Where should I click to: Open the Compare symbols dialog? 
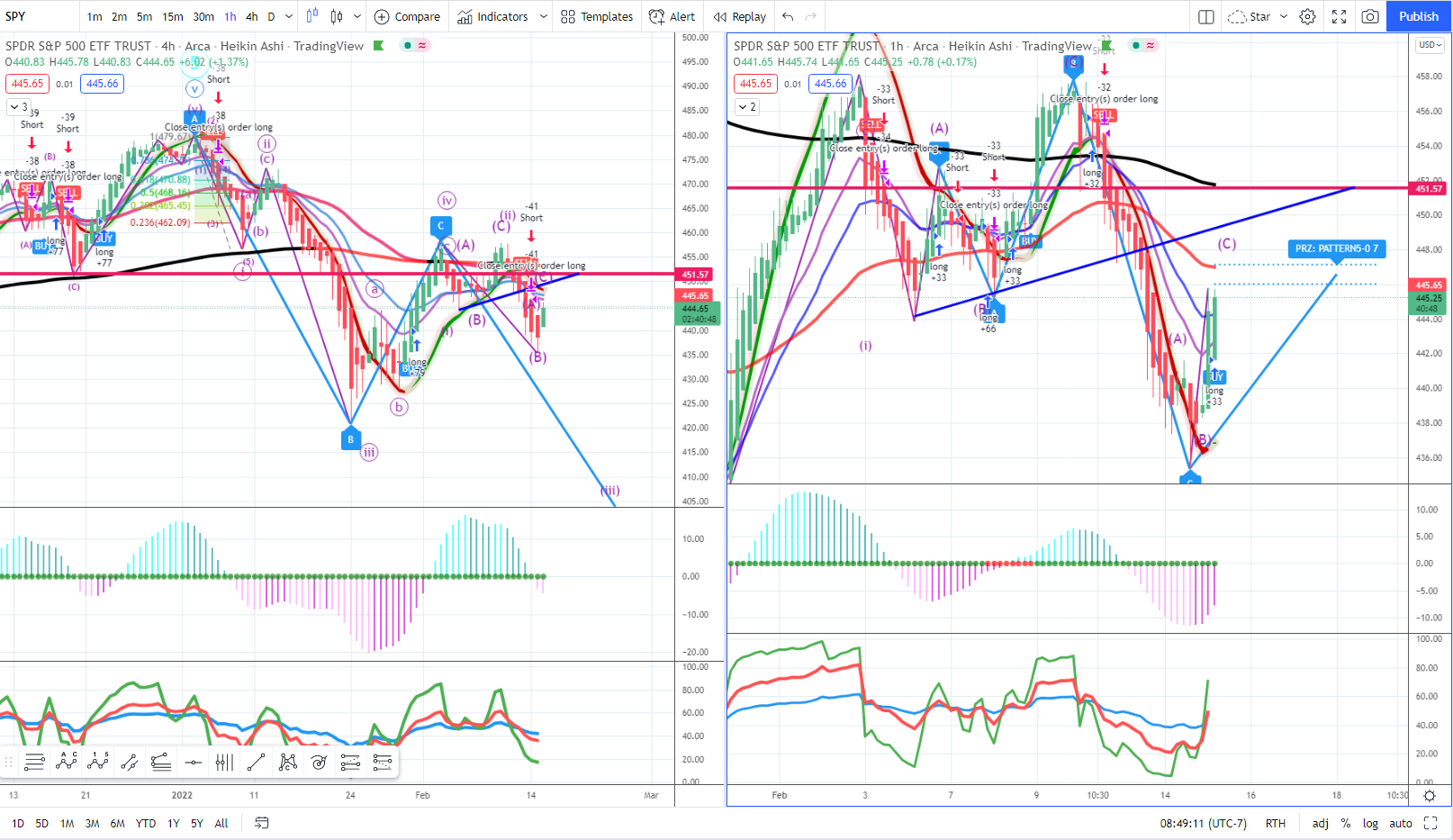point(407,16)
